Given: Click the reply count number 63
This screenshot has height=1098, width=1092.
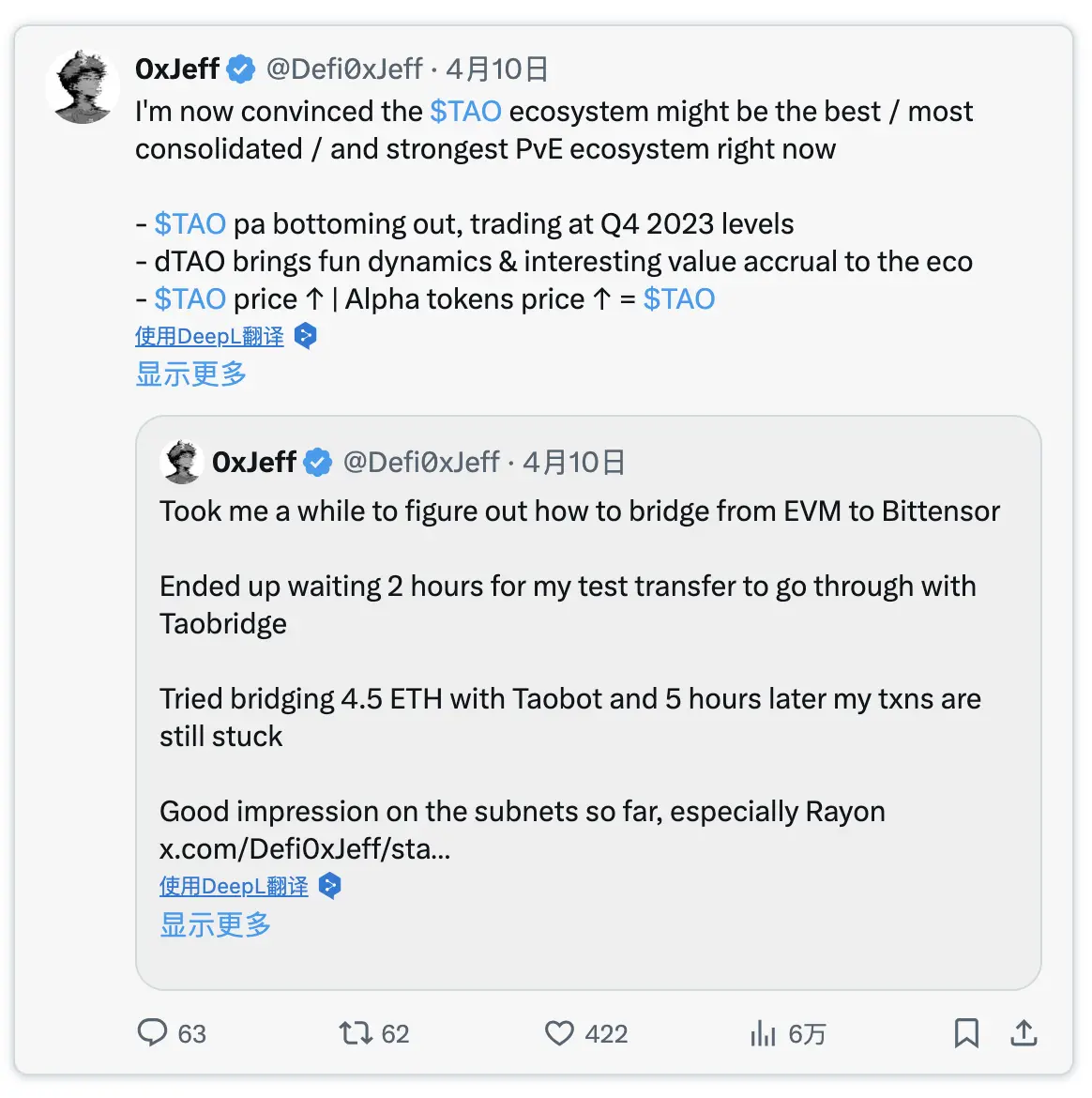Looking at the screenshot, I should [x=191, y=1033].
